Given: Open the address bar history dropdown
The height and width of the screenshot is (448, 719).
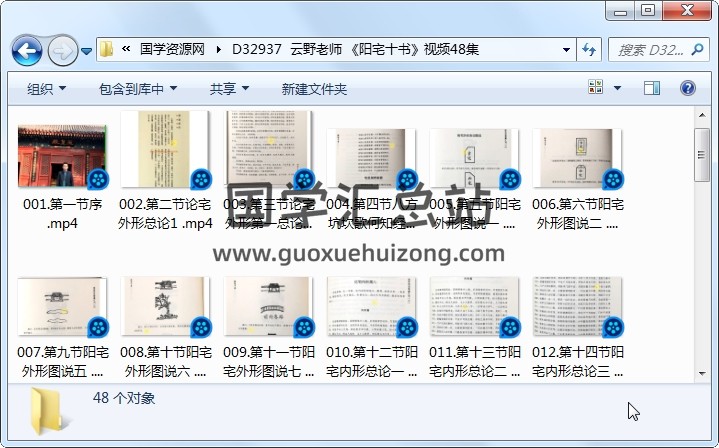Looking at the screenshot, I should pos(566,50).
